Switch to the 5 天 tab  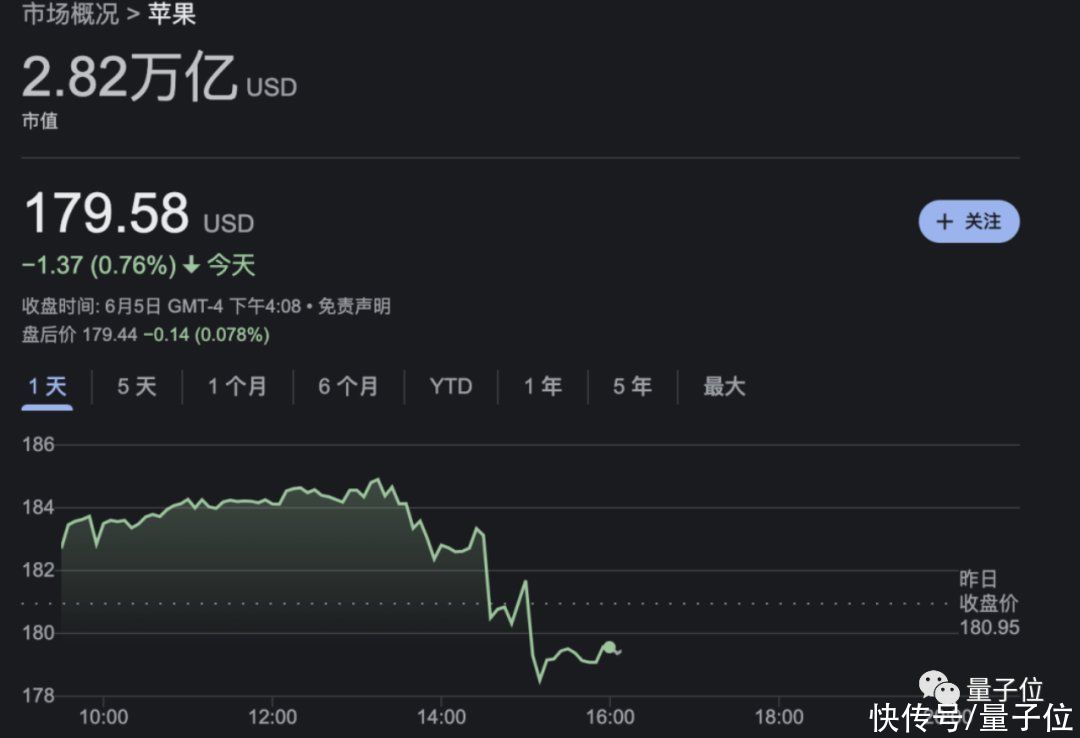coord(137,387)
